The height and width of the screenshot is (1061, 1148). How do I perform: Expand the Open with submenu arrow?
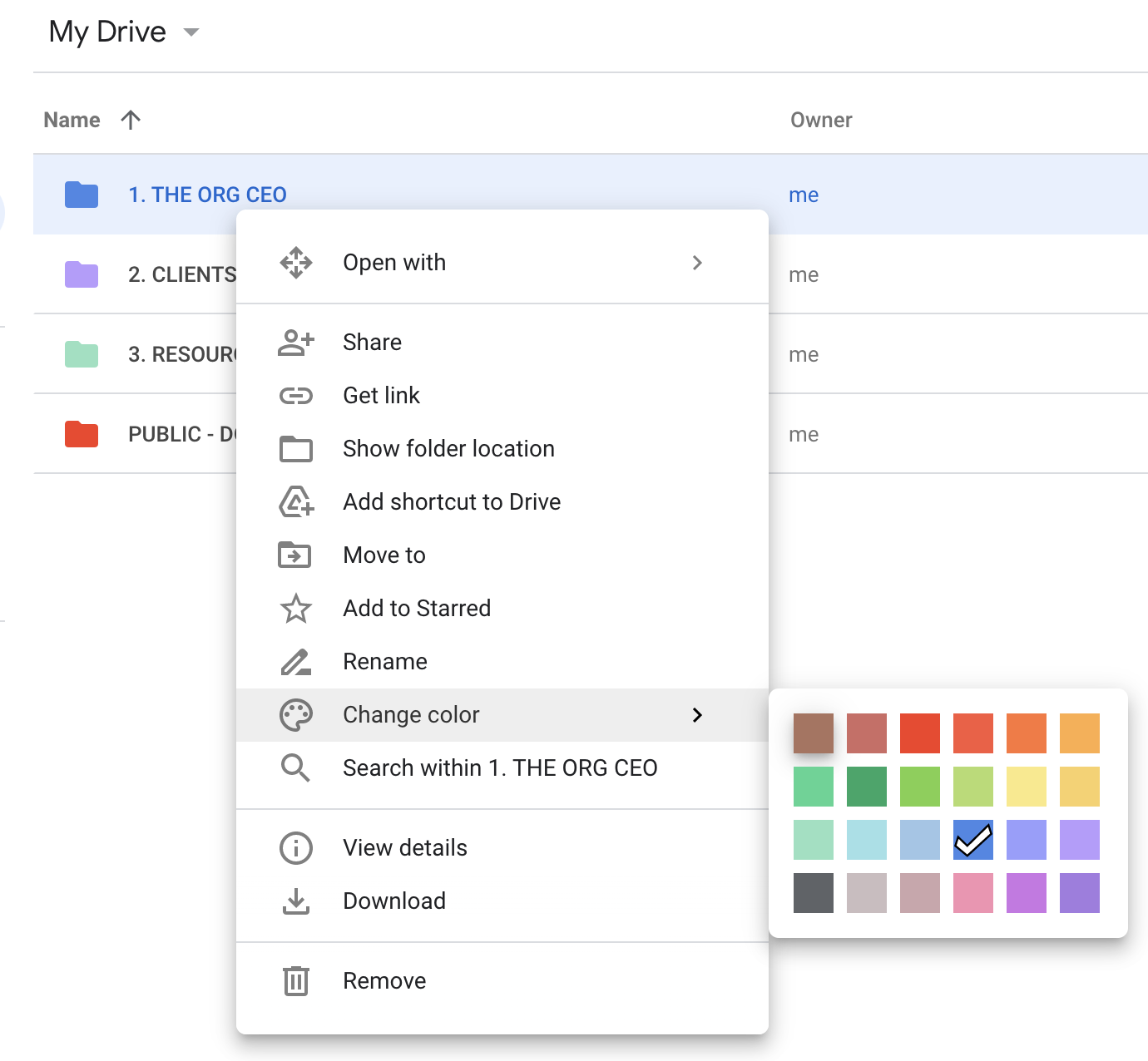697,263
